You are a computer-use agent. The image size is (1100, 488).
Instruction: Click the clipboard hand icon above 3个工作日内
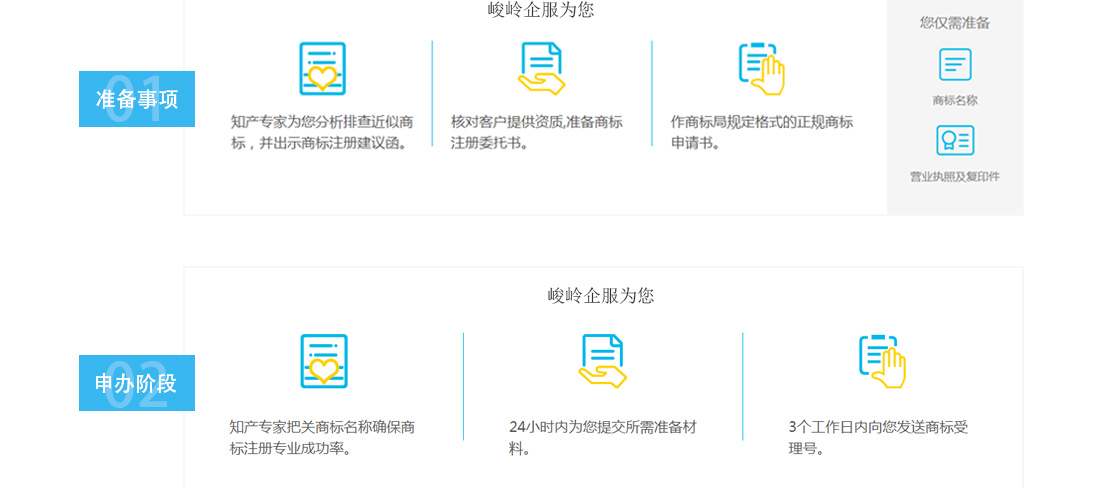(x=881, y=361)
